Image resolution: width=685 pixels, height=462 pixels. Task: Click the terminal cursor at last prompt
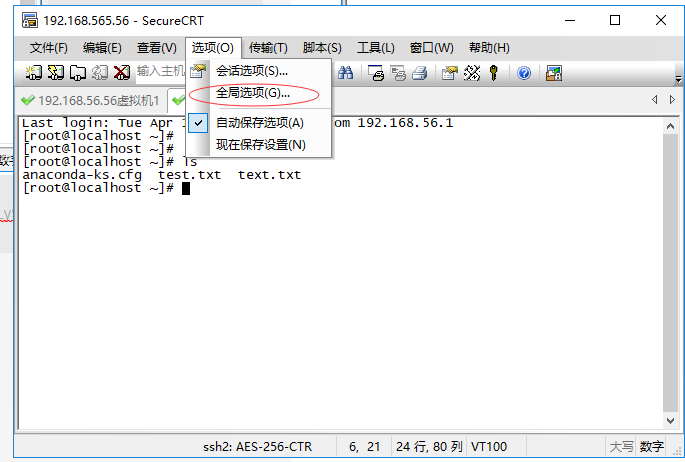[186, 188]
